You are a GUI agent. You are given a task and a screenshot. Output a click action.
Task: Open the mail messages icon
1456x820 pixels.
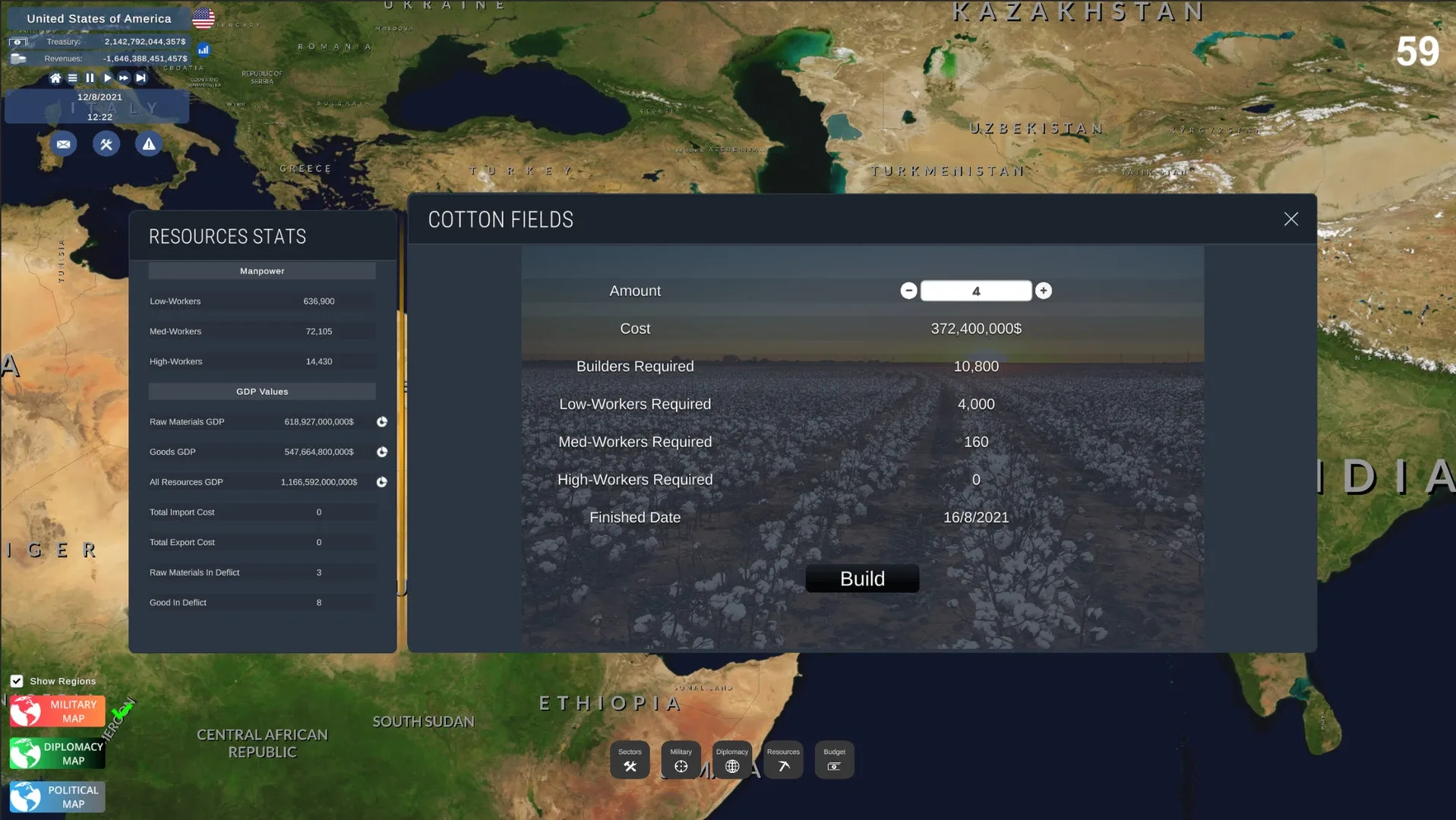point(63,144)
